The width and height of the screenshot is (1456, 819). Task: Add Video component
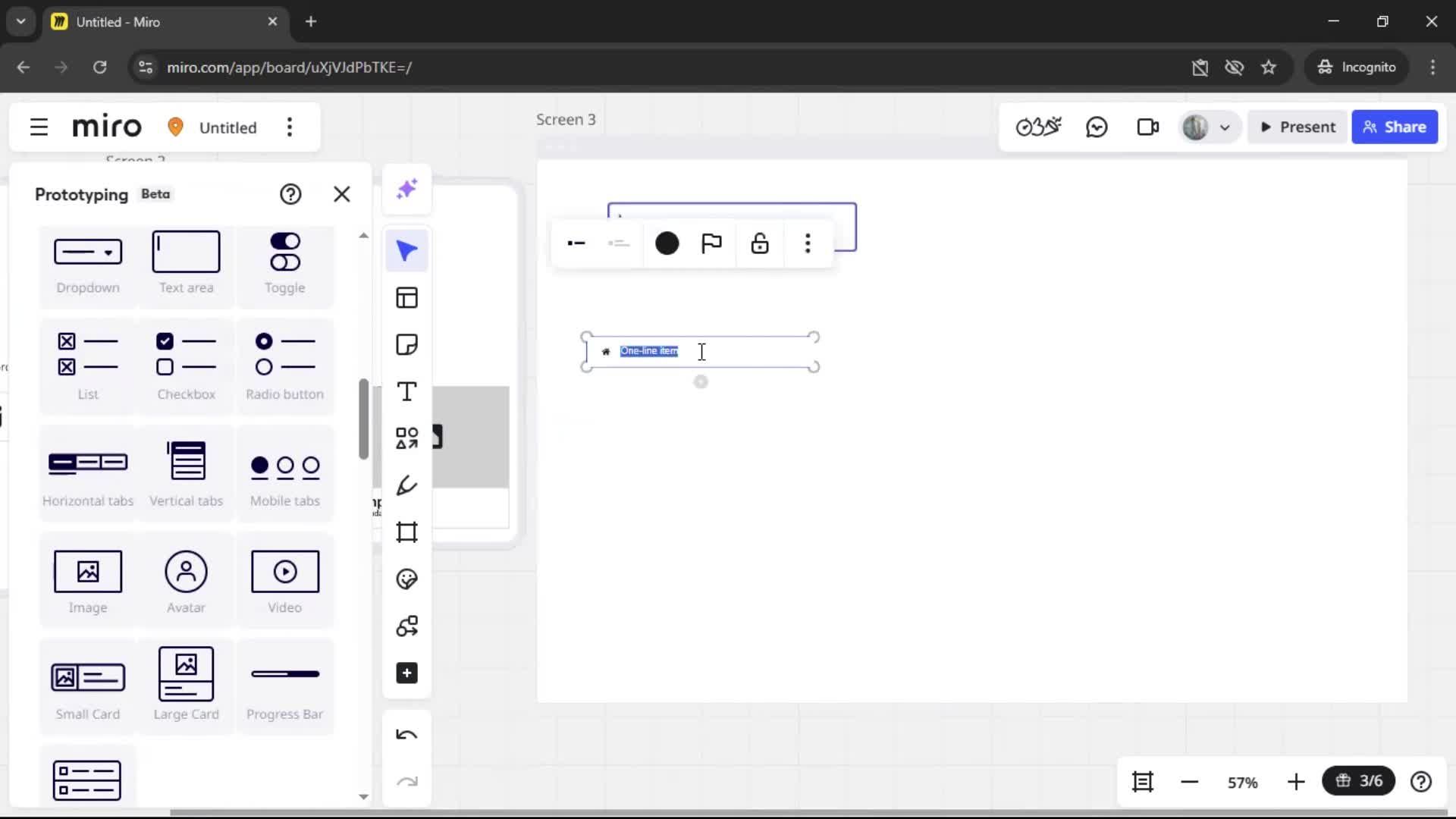[285, 581]
